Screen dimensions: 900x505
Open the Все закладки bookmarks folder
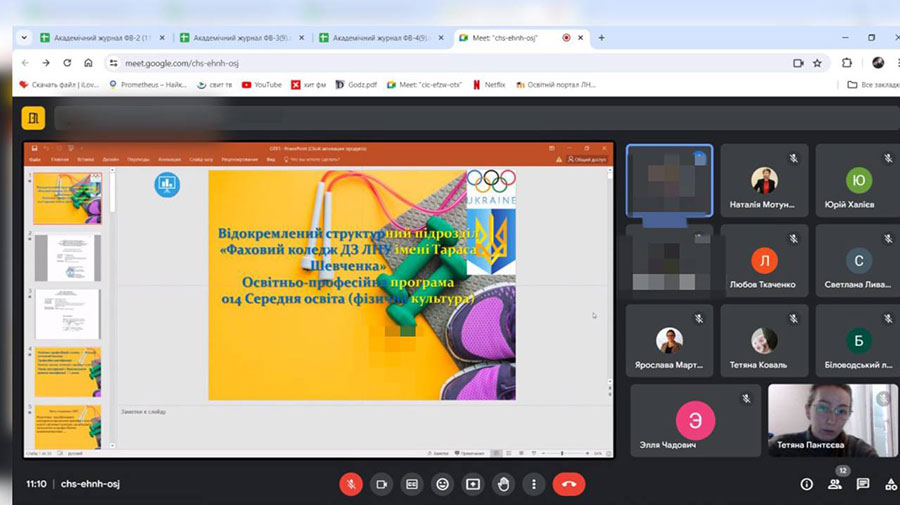click(872, 85)
